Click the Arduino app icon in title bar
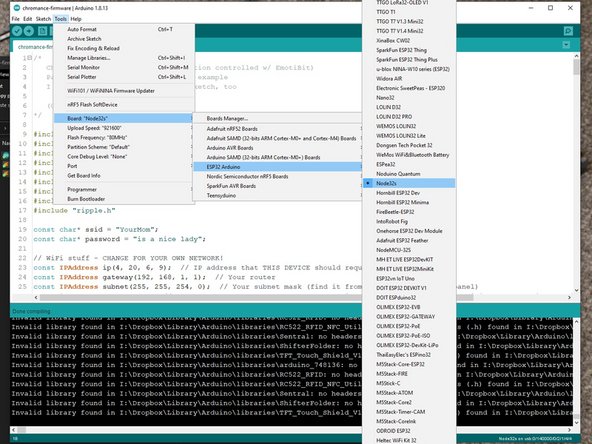Screen dimensions: 592x444 pos(17,8)
